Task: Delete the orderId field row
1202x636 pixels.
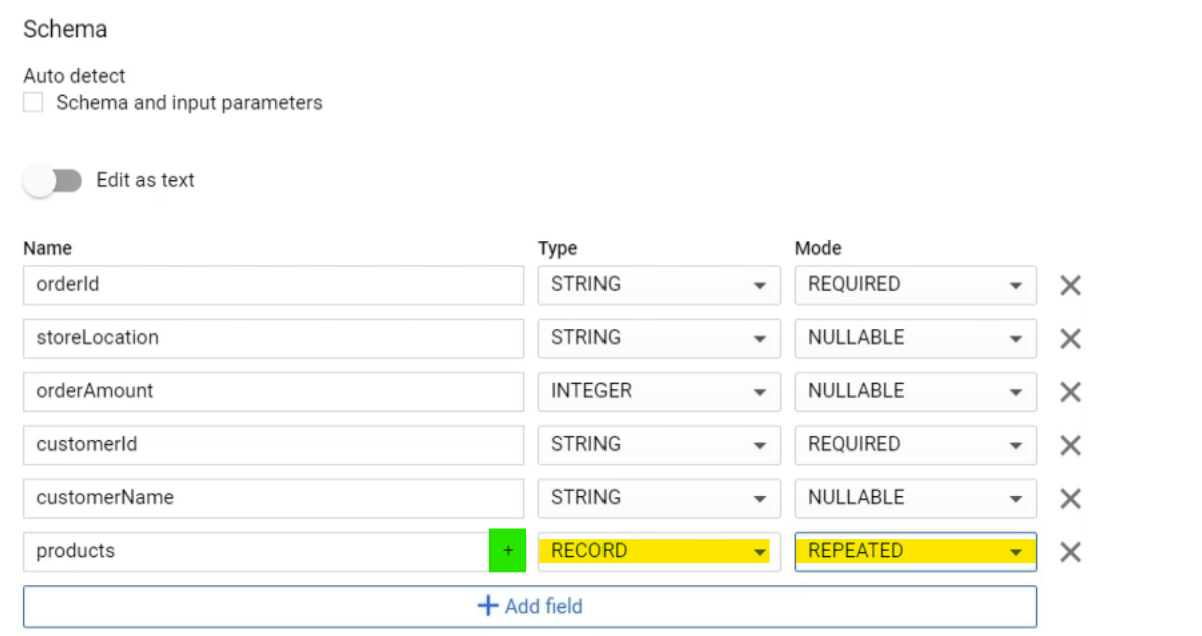Action: point(1070,285)
